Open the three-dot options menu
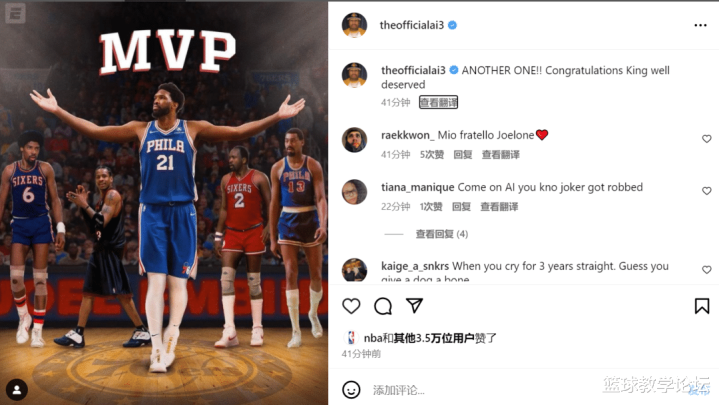The image size is (719, 405). point(700,25)
